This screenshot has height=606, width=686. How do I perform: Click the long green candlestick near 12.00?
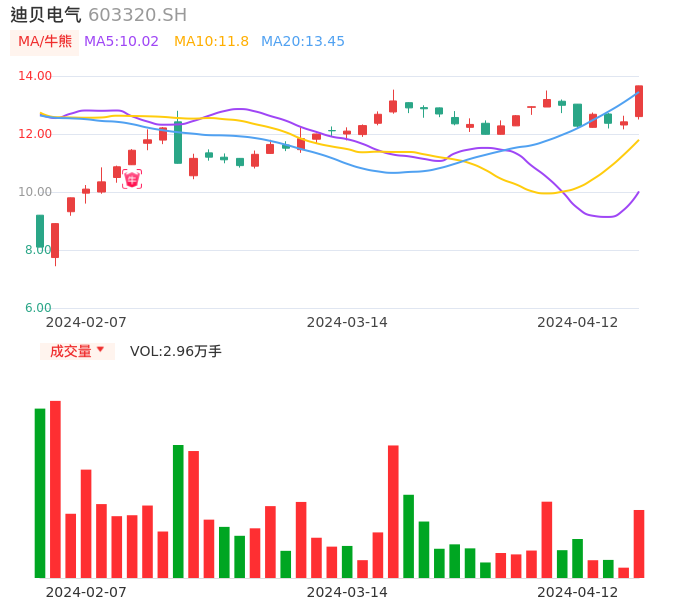point(178,142)
